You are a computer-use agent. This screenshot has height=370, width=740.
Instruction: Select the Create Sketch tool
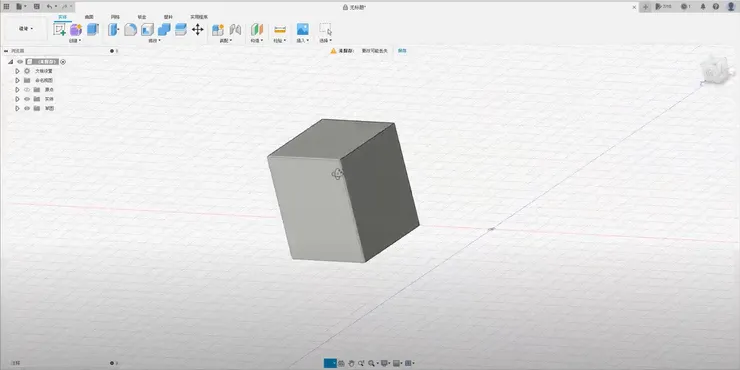click(x=59, y=30)
